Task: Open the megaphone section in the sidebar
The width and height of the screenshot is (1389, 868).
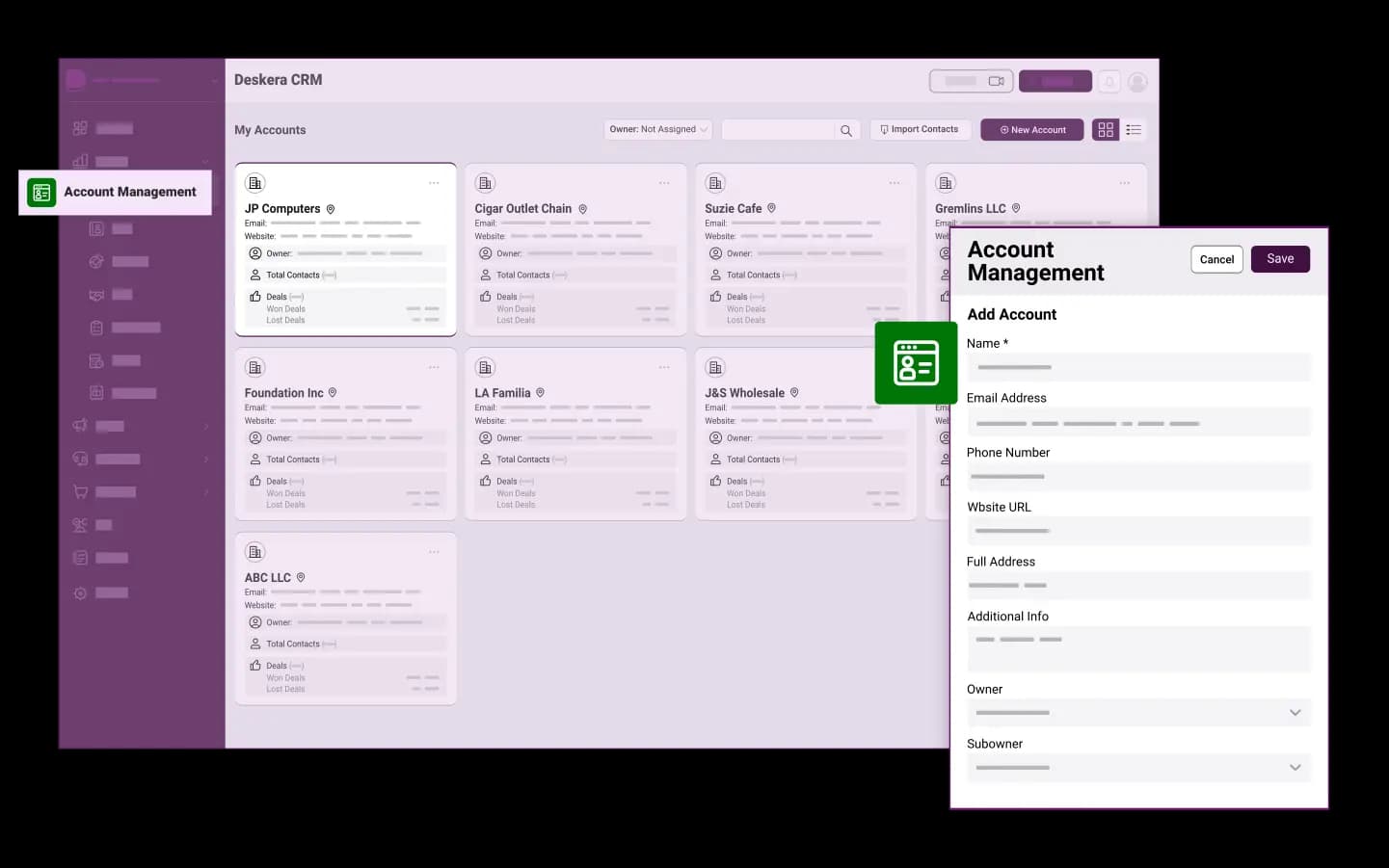Action: click(x=80, y=426)
